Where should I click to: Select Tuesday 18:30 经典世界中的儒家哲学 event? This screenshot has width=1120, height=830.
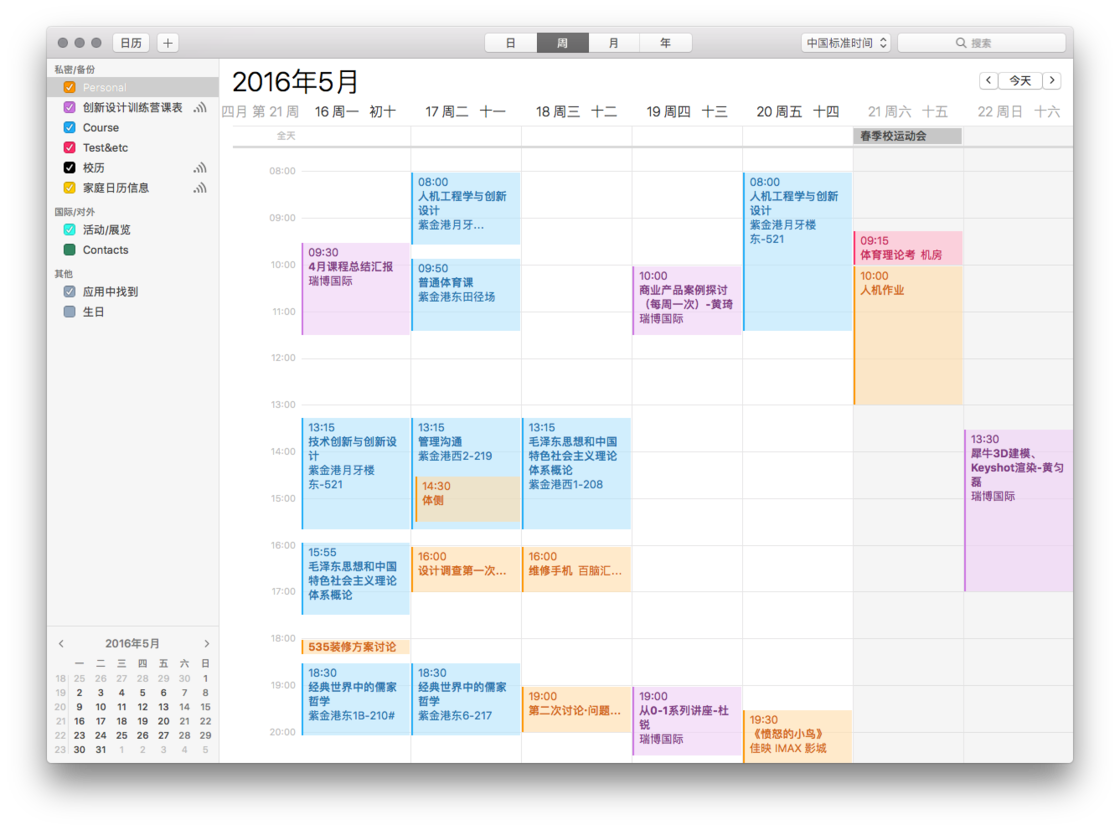[x=466, y=699]
